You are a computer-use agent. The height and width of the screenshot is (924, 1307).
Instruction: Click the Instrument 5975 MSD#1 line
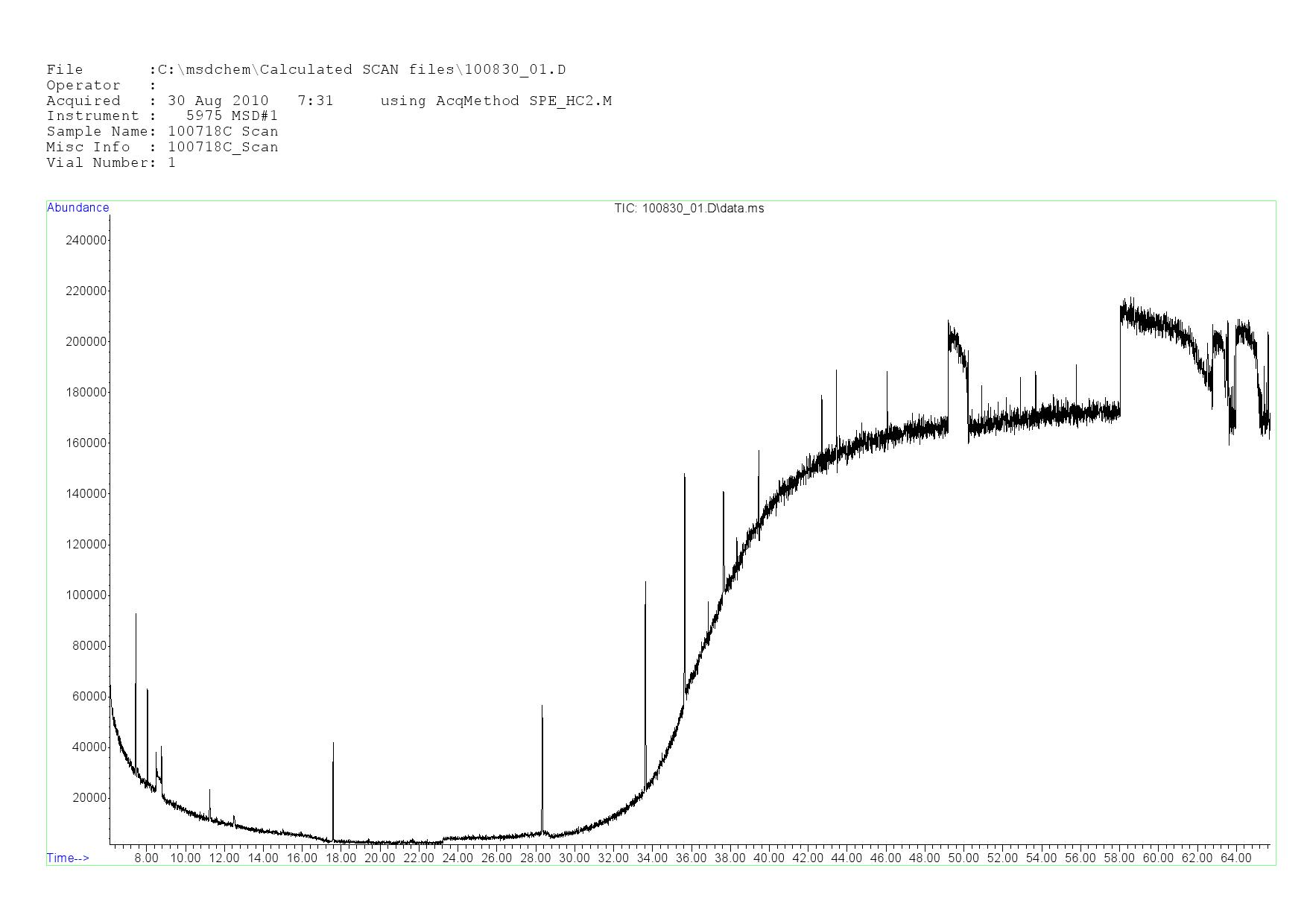162,116
